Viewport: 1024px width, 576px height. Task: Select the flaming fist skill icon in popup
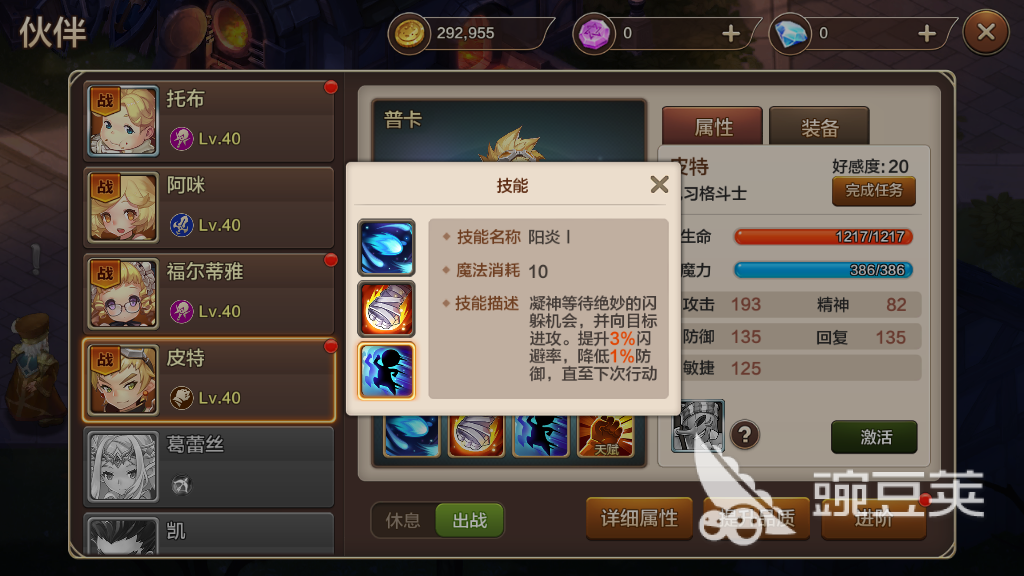pos(386,309)
